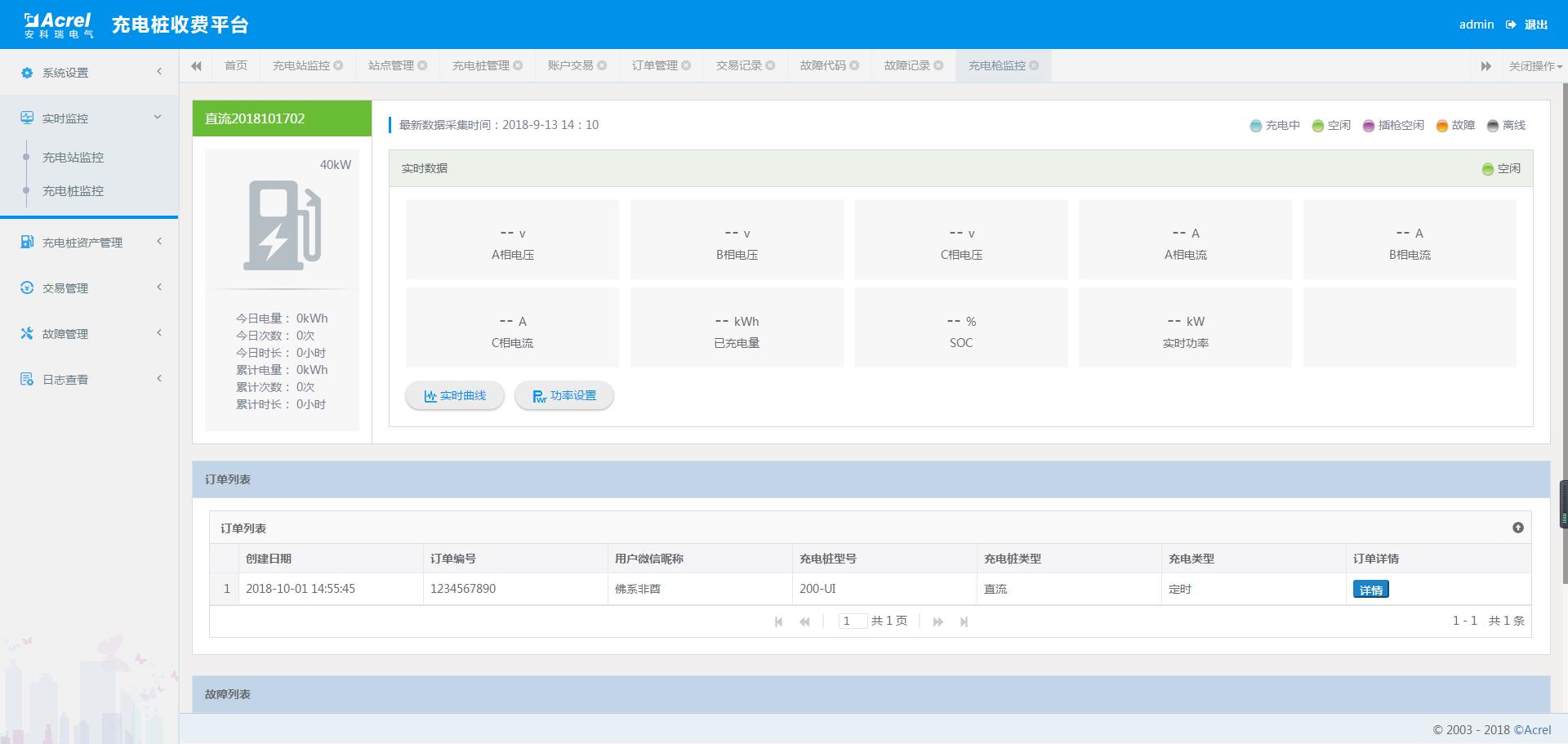Switch to the 首页 tab

click(x=236, y=66)
